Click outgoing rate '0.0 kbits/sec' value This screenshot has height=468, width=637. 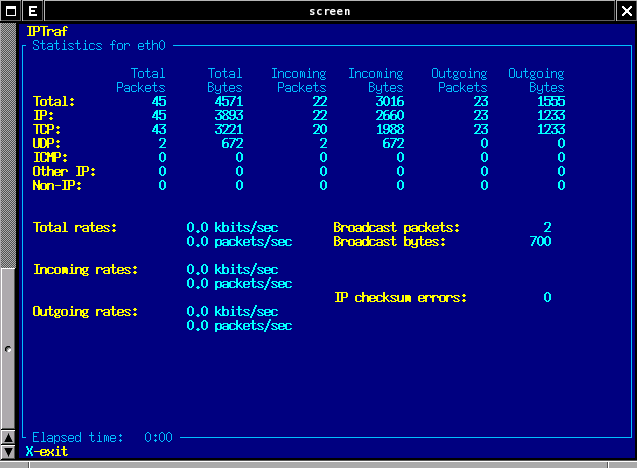232,311
